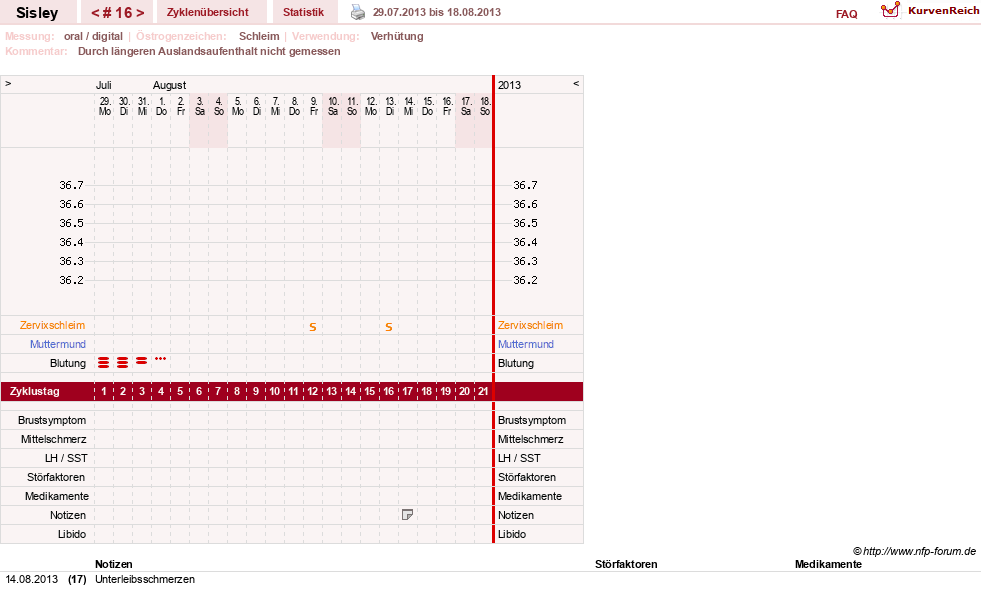Click the right Zervixschleim row label
Image resolution: width=981 pixels, height=603 pixels.
click(531, 325)
